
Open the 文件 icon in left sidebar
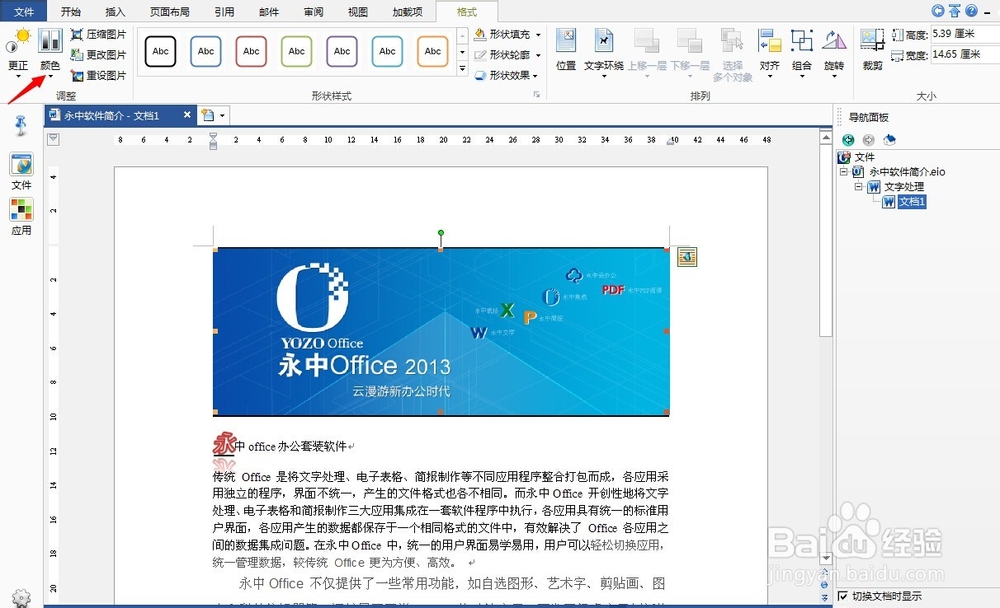[21, 171]
